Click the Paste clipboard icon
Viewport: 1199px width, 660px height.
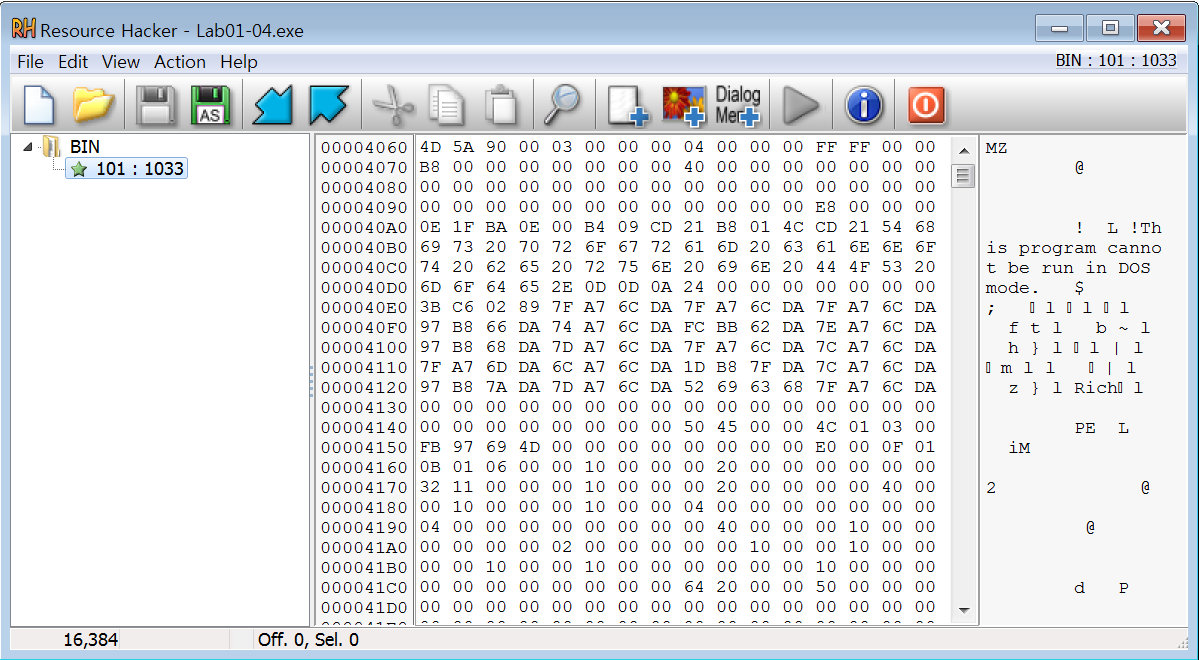(502, 105)
